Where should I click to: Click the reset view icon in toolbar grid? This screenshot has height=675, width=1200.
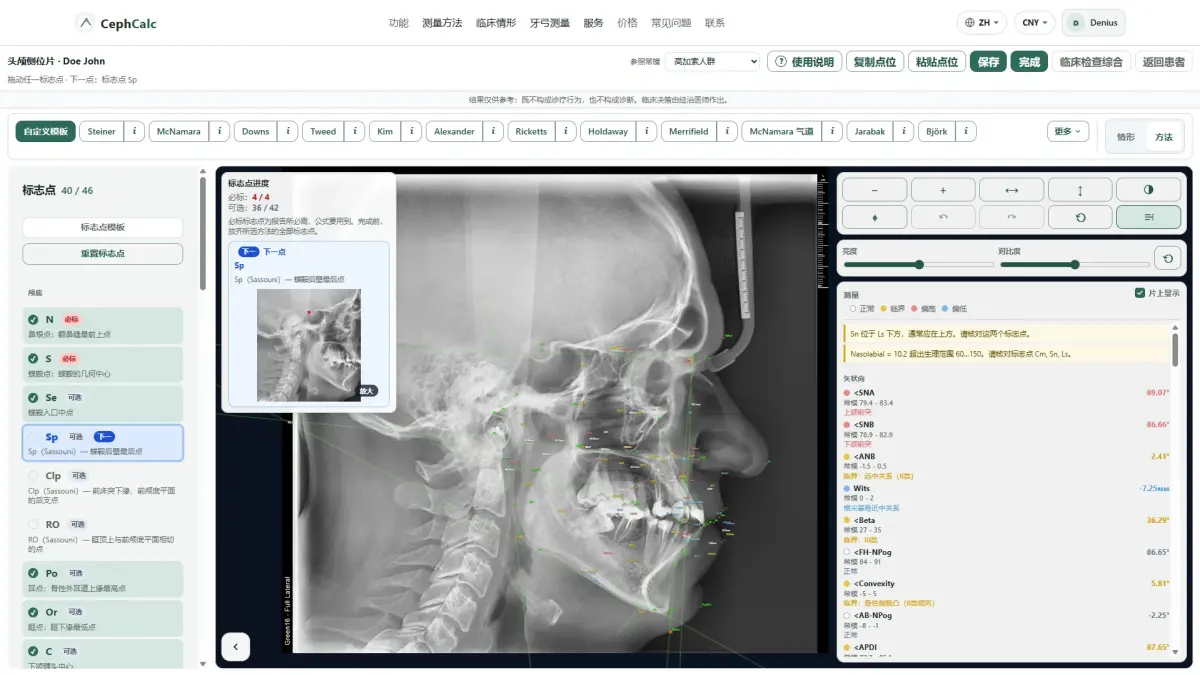click(1080, 217)
